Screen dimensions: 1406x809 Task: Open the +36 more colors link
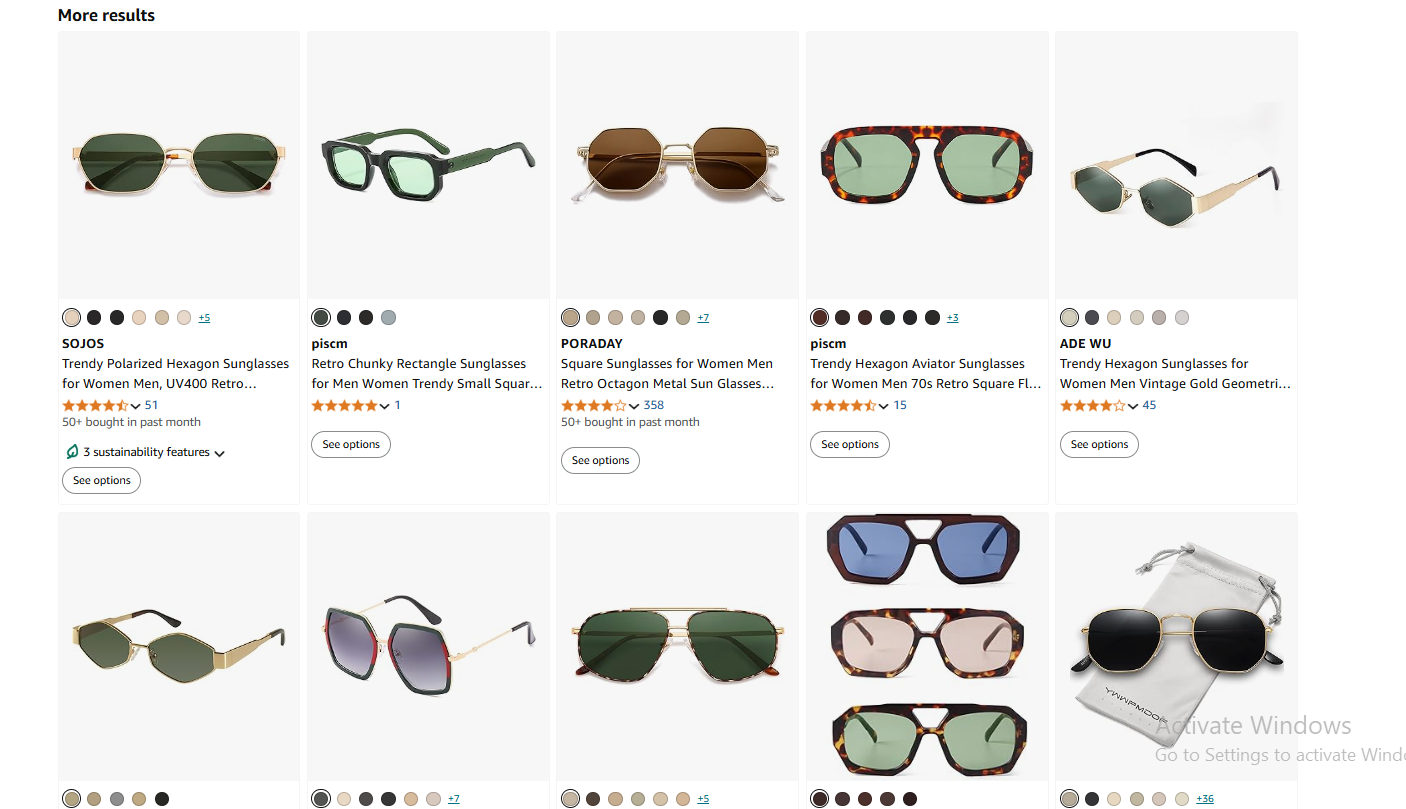(1205, 799)
